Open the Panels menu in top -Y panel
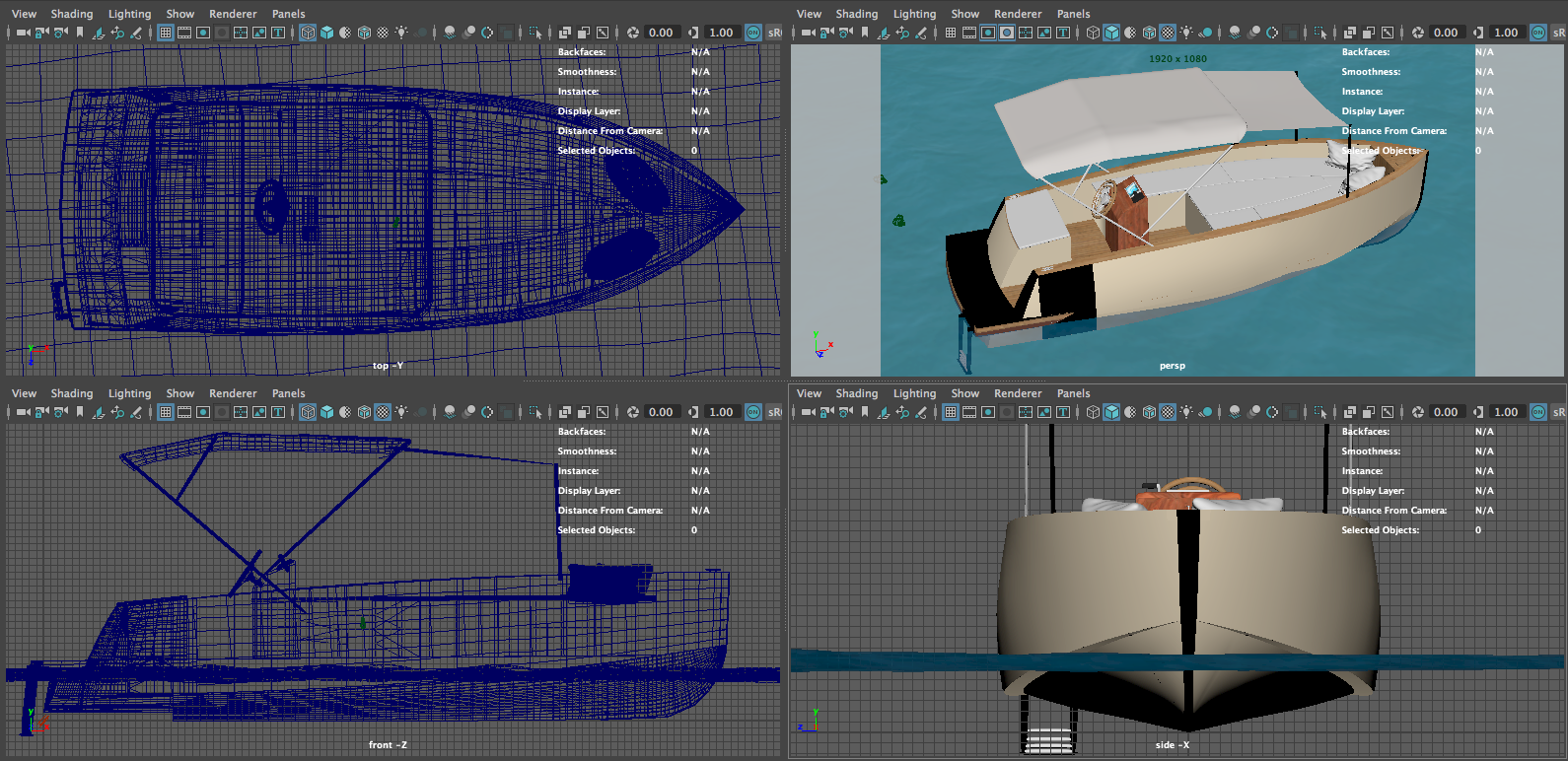The width and height of the screenshot is (1568, 761). 289,14
